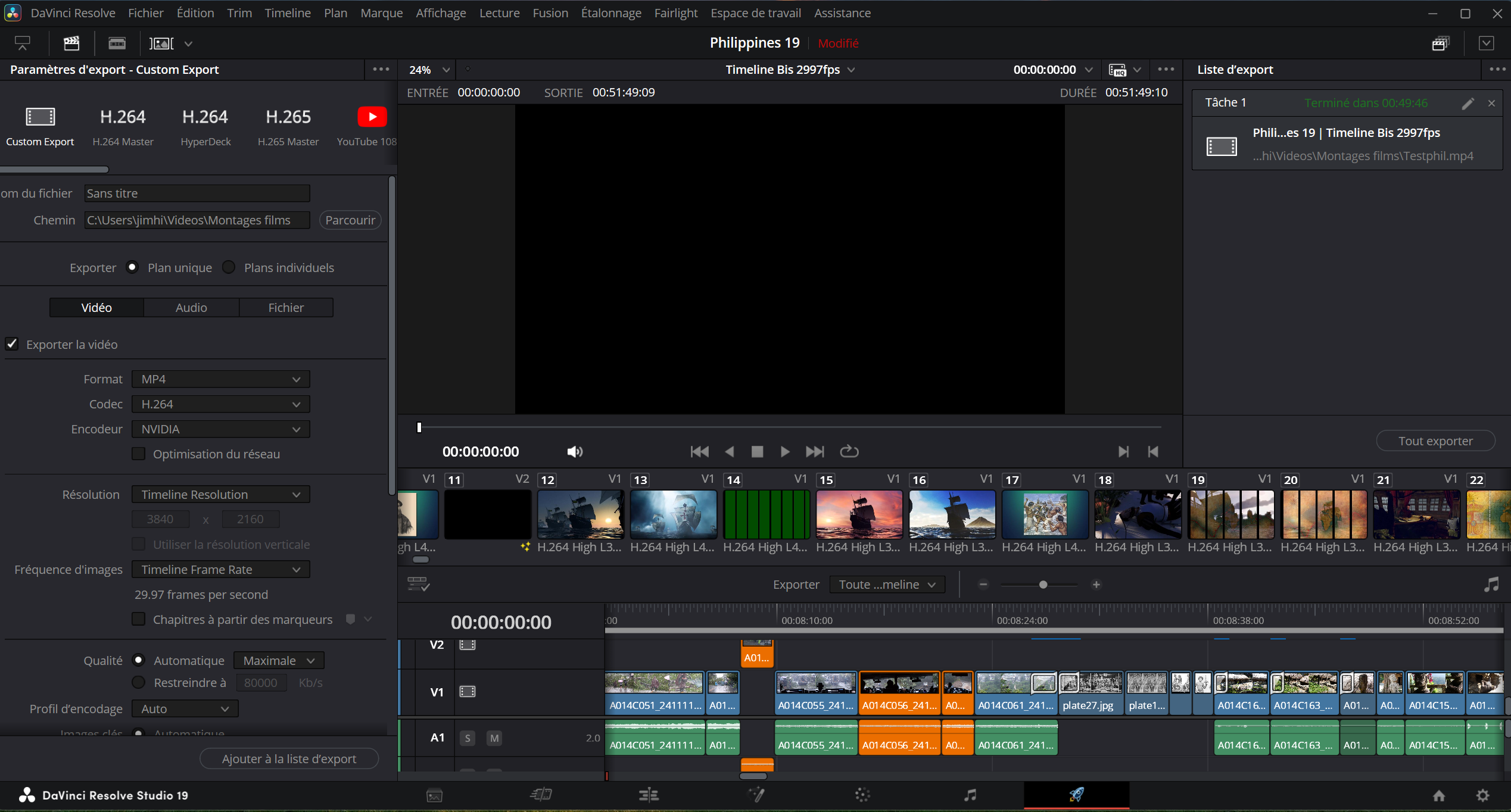This screenshot has width=1511, height=812.
Task: Open Fréquence d'images dropdown
Action: point(220,570)
